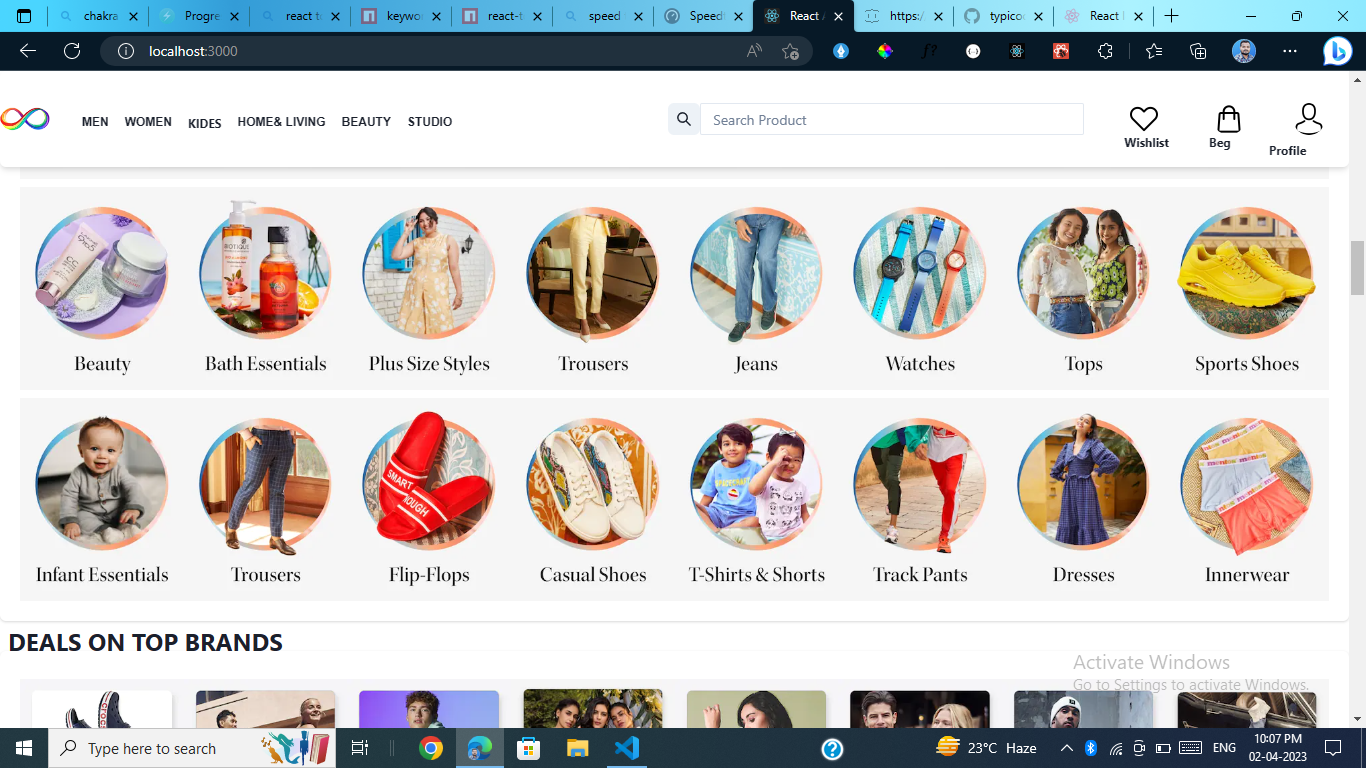Open File Explorer from the taskbar

tap(578, 748)
